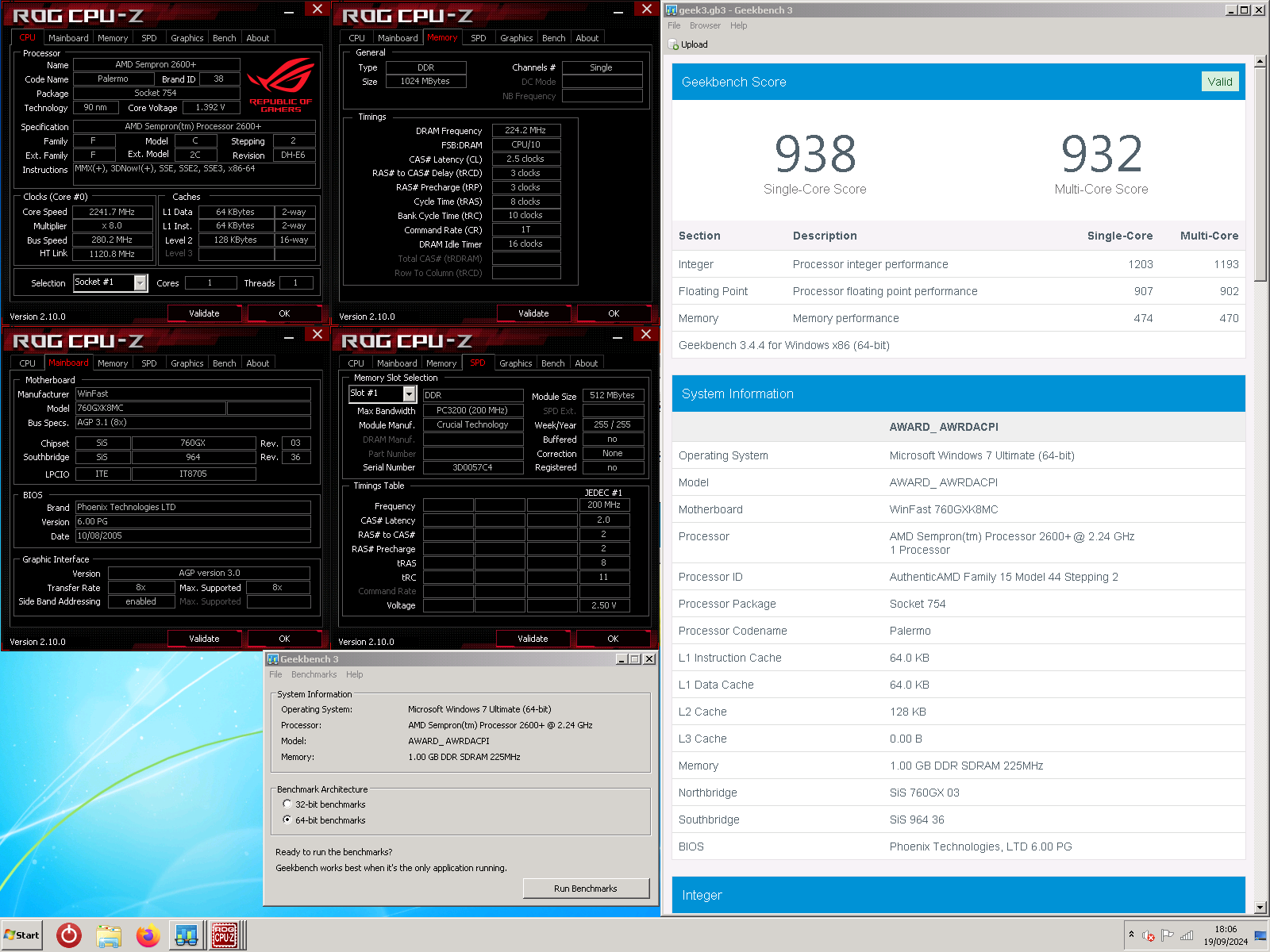This screenshot has width=1270, height=952.
Task: Click Validate in SPD tab window
Action: (533, 639)
